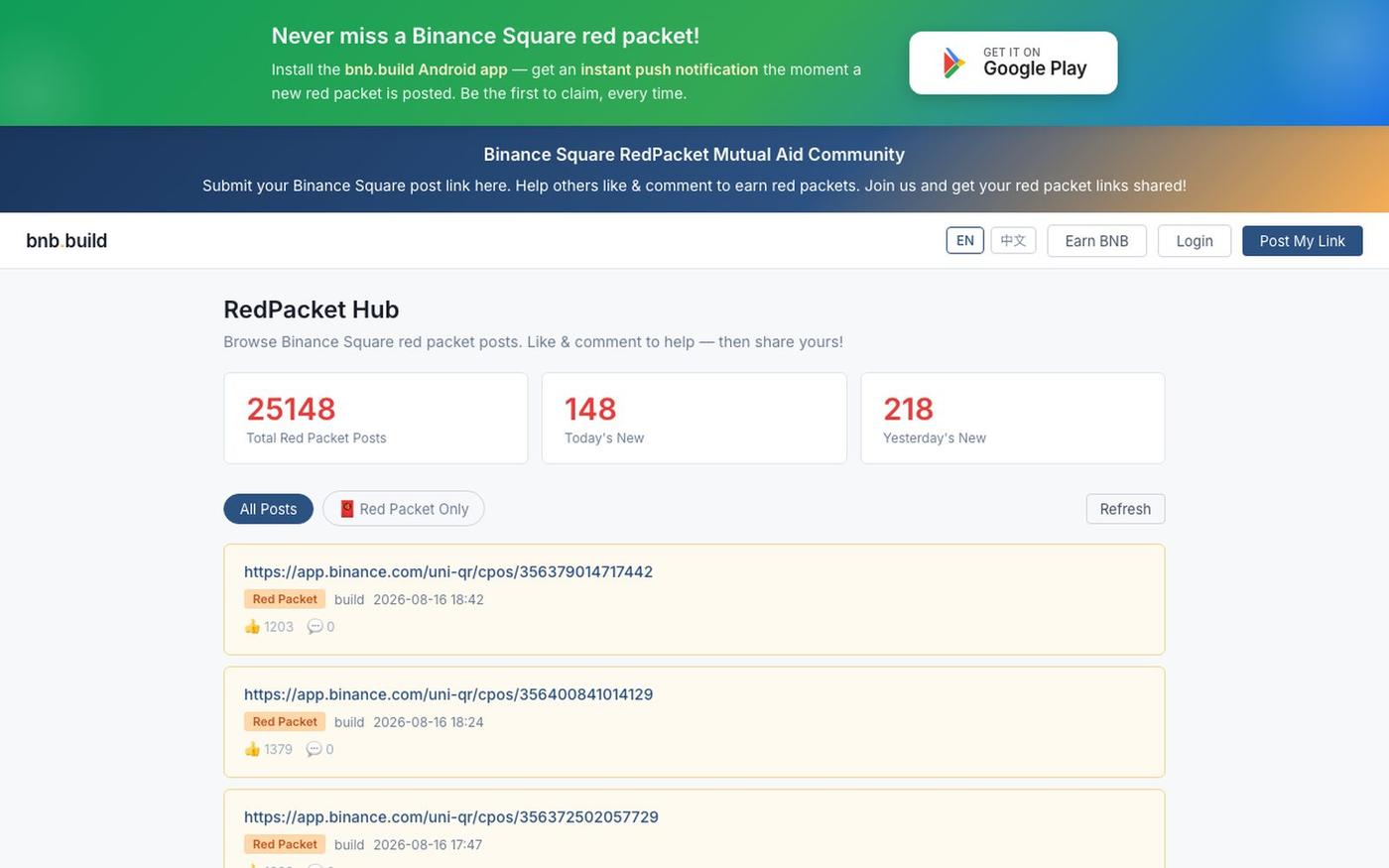This screenshot has width=1389, height=868.
Task: Click the 'bnb.build Android app' bold text
Action: pos(426,69)
